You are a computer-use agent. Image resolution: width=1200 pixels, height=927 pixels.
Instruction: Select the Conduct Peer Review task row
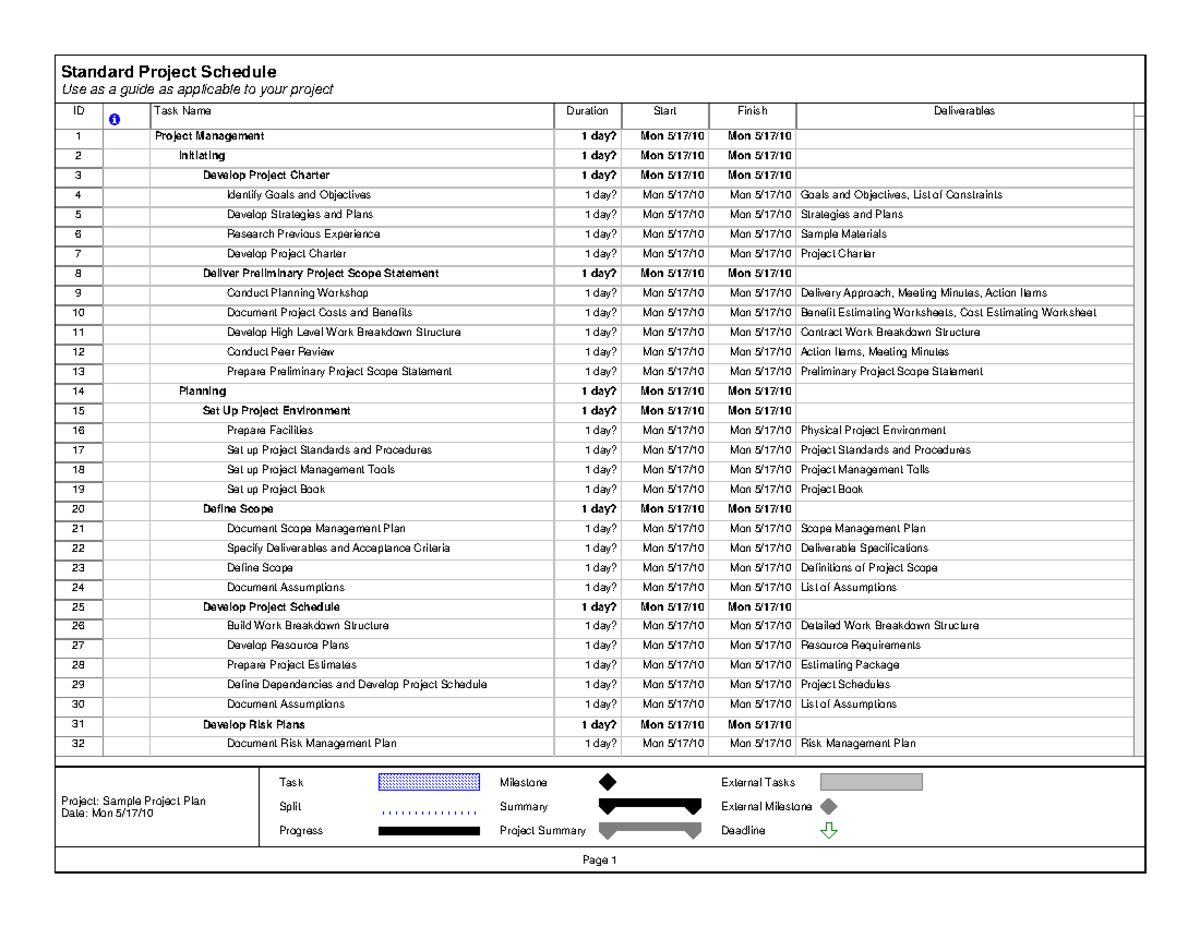click(280, 351)
